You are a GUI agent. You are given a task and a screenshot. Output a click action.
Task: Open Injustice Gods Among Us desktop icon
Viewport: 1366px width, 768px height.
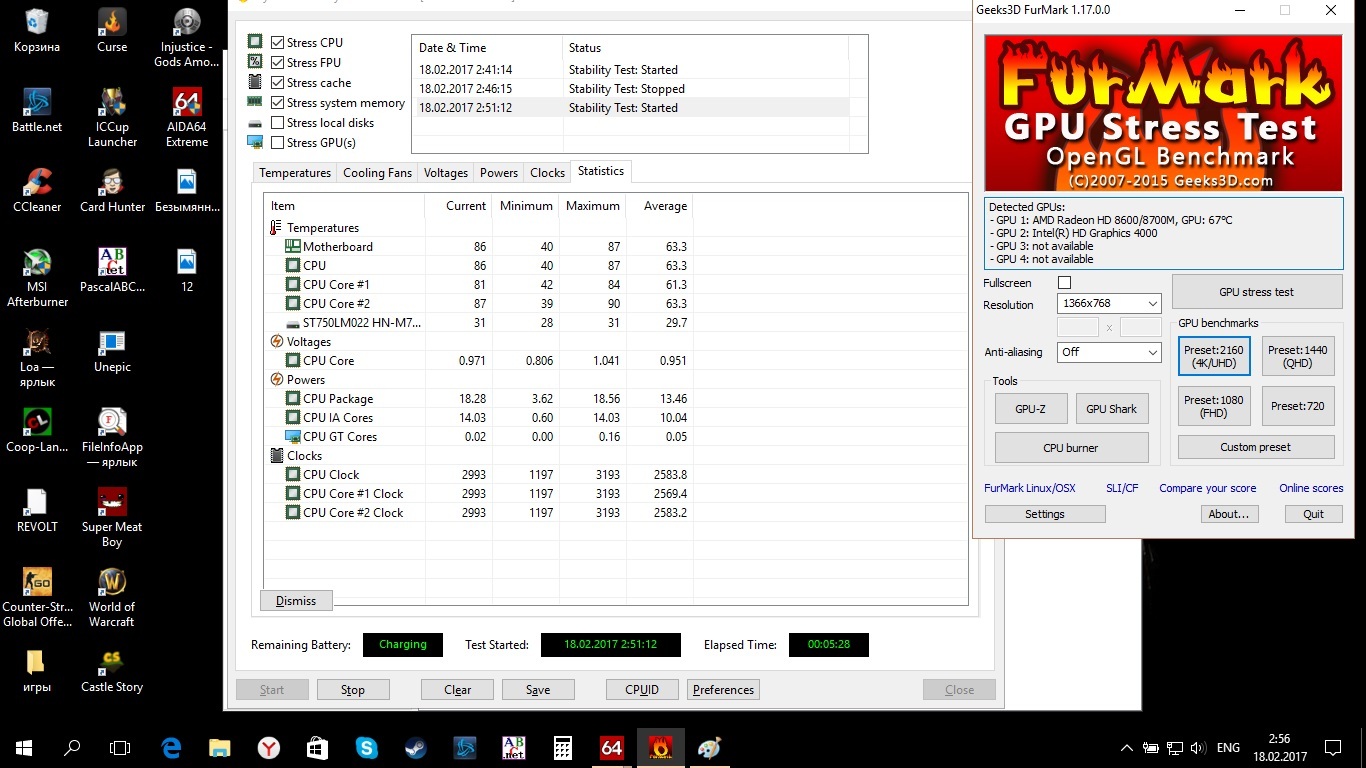click(187, 37)
